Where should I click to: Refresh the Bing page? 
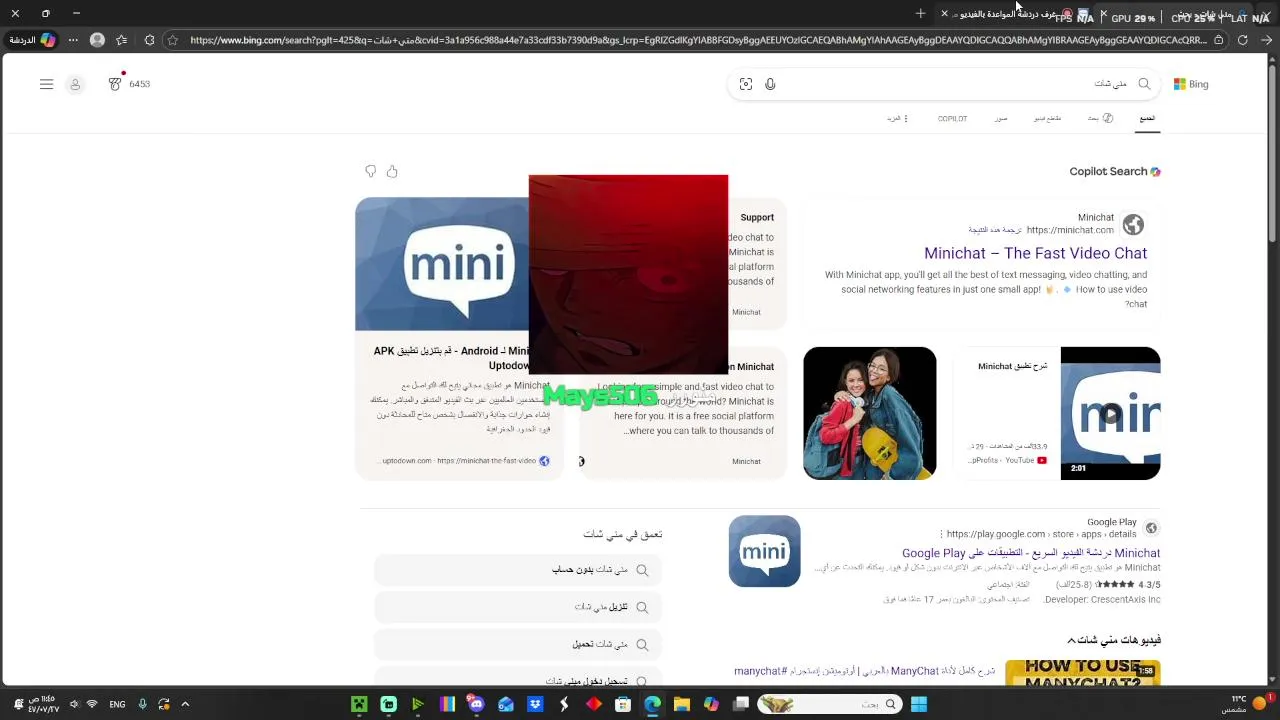pyautogui.click(x=1242, y=40)
